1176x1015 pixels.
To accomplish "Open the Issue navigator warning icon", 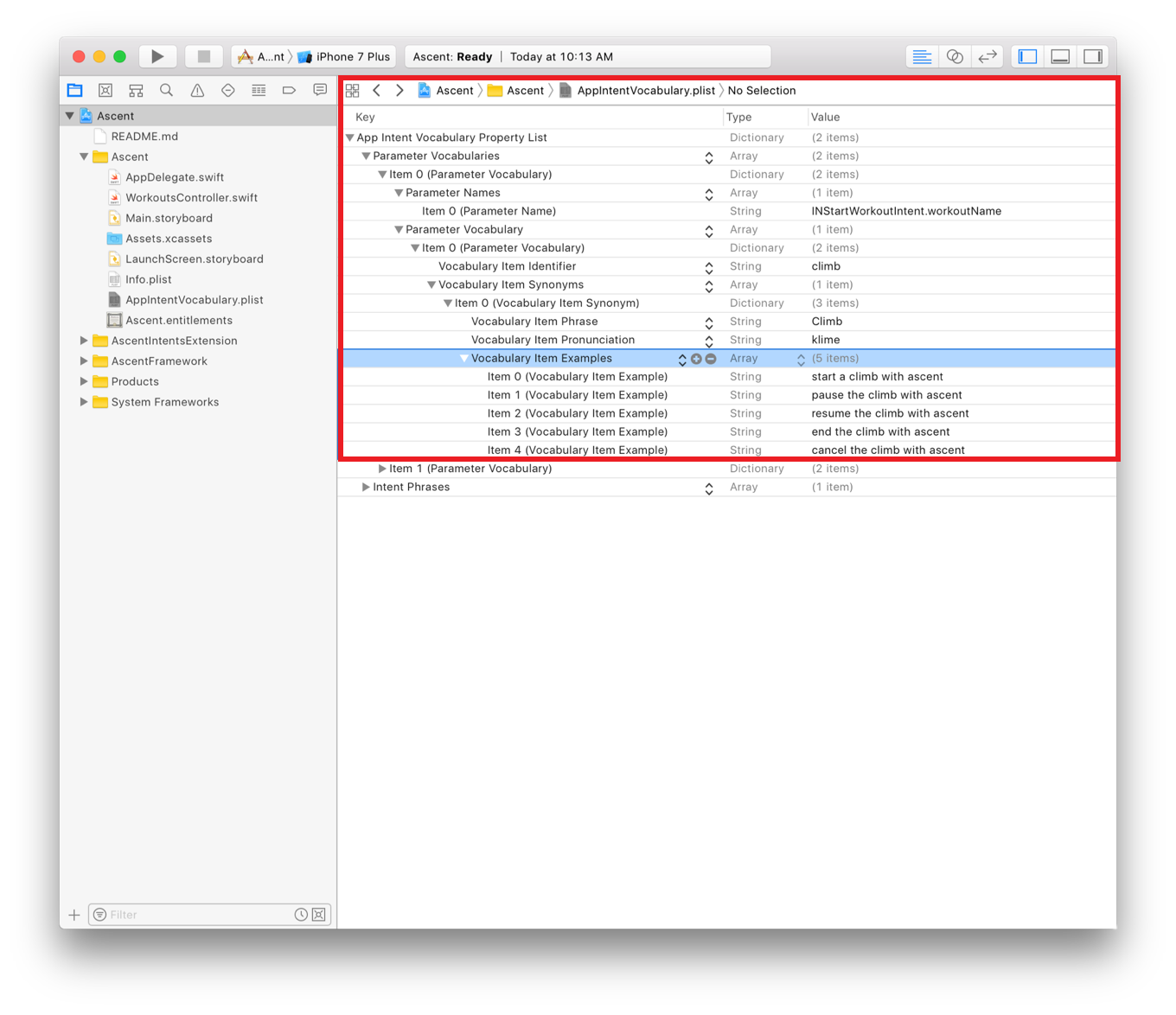I will (197, 90).
